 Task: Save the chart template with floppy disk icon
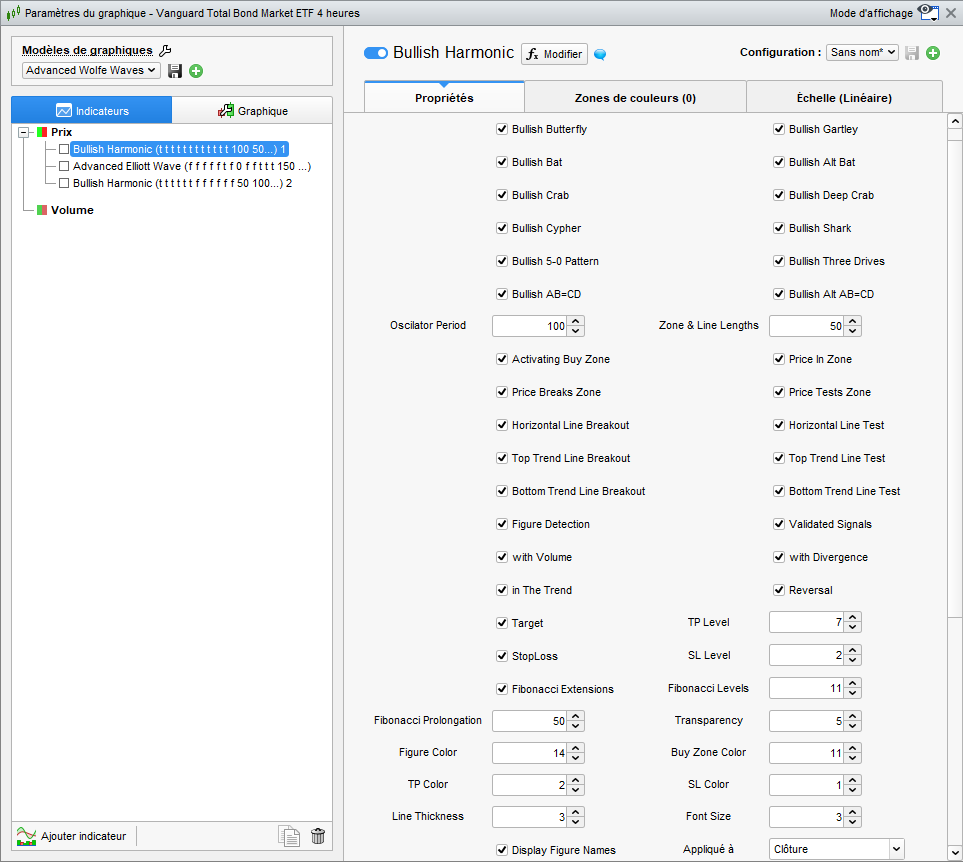(175, 71)
